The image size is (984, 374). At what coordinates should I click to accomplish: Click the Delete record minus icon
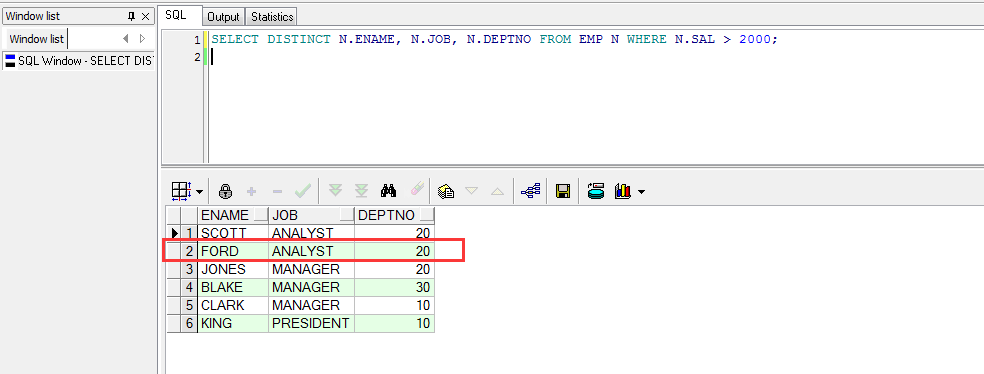277,191
